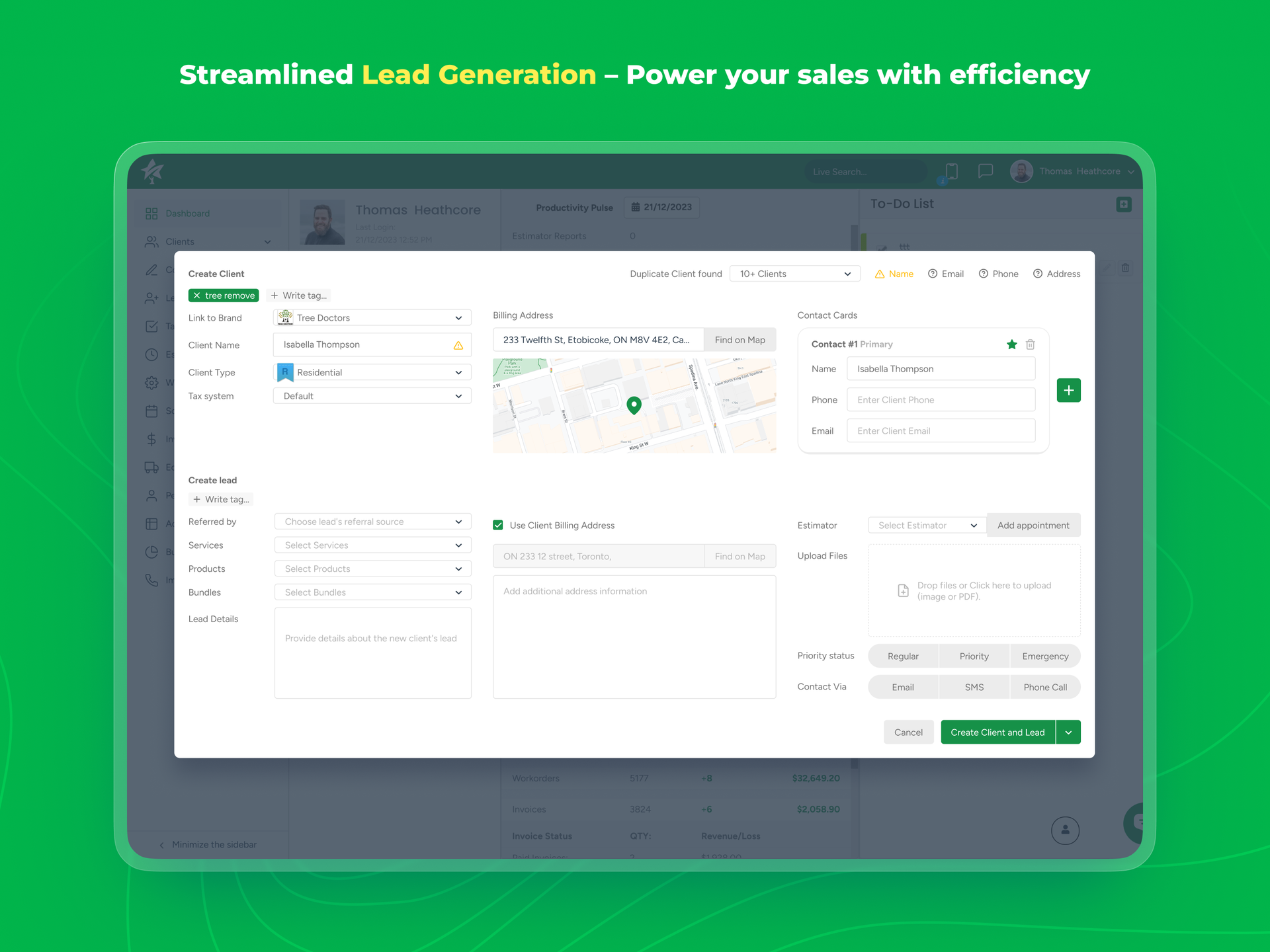Click the file upload drop area

tap(974, 590)
